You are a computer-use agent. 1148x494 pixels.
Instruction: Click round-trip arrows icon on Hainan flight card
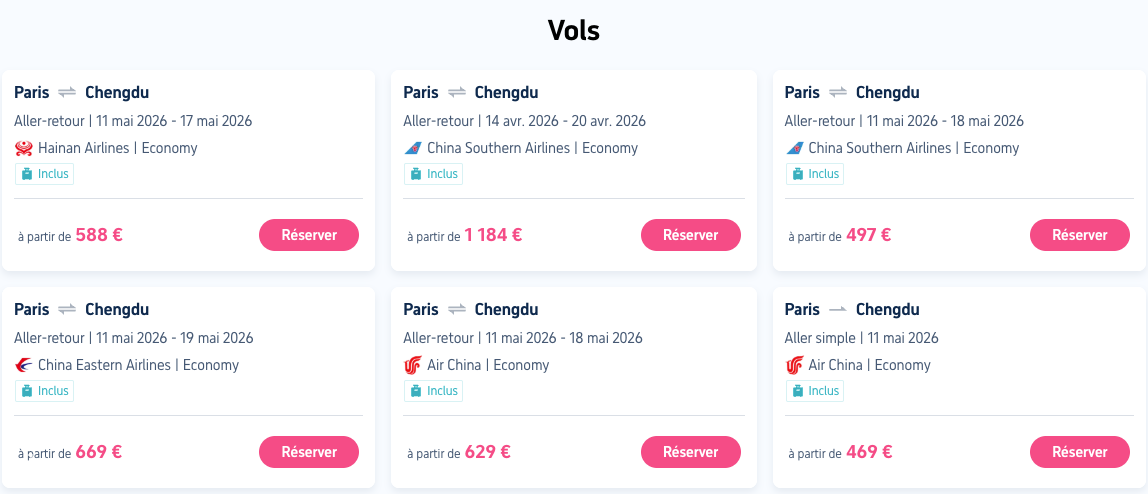[67, 93]
